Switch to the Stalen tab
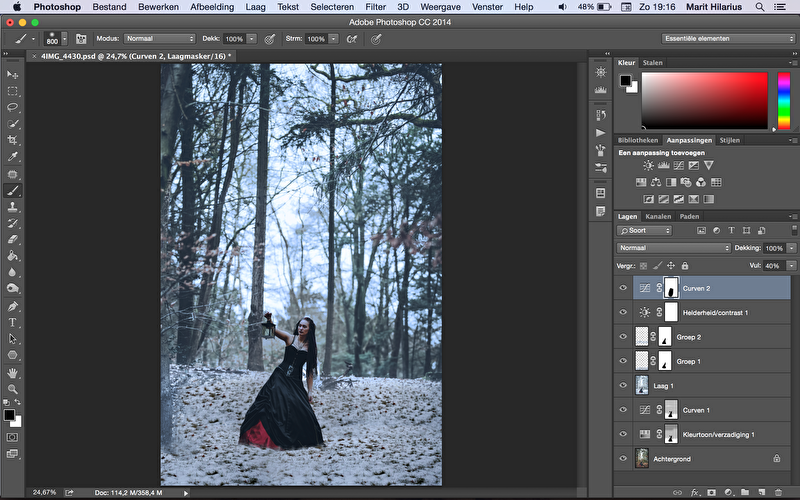The image size is (800, 500). click(653, 63)
